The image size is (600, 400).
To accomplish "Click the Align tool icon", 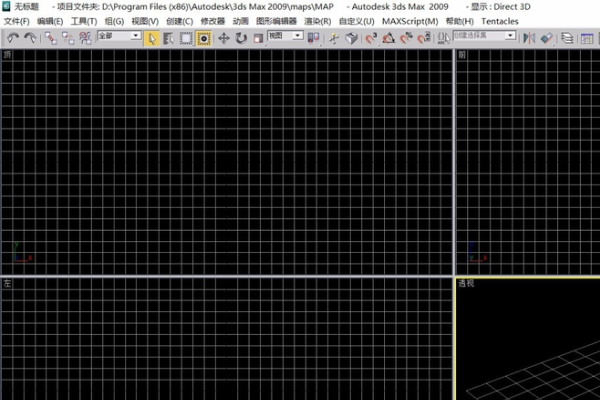I will [x=546, y=38].
